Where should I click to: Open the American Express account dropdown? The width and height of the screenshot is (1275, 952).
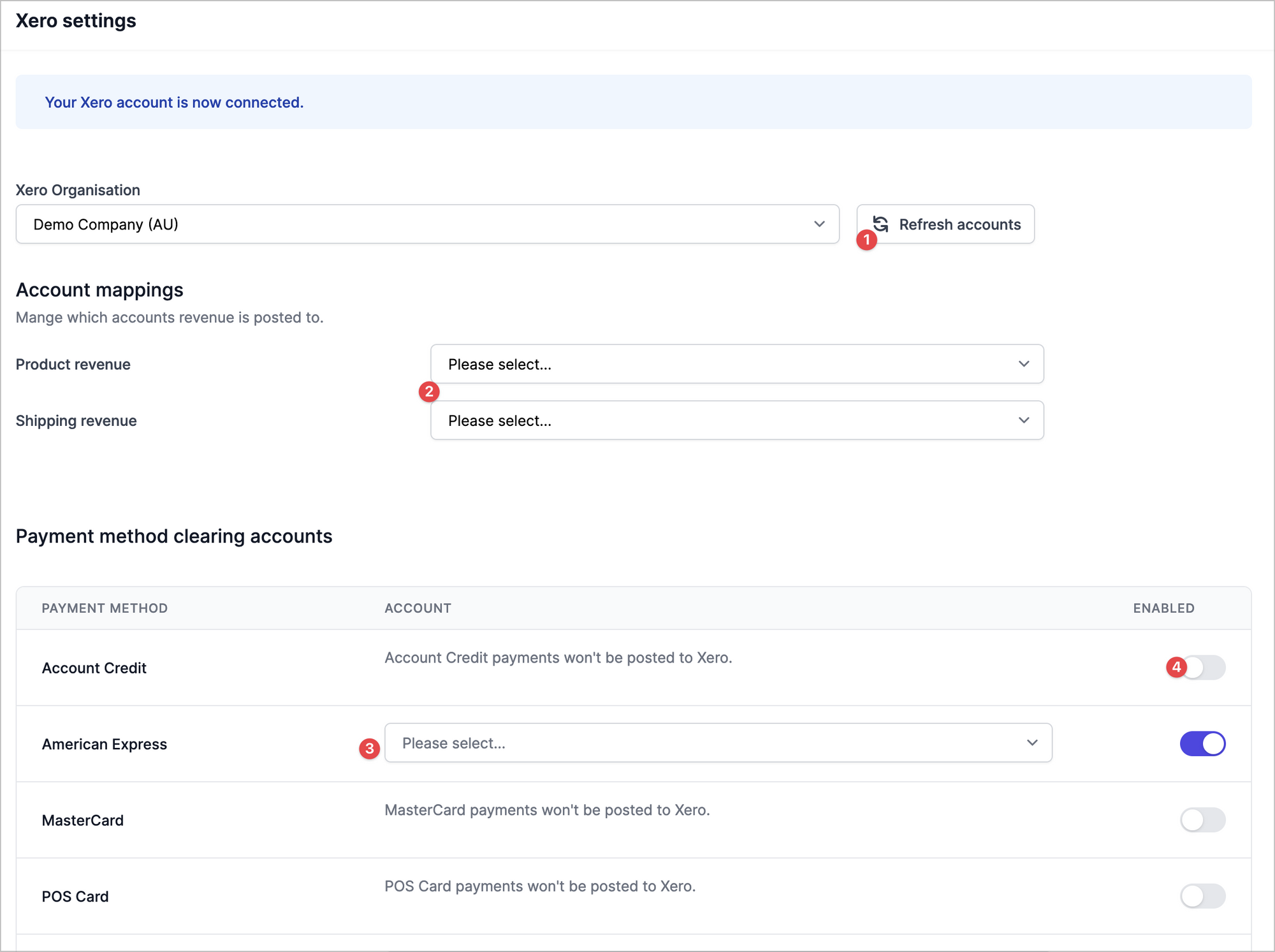tap(718, 743)
